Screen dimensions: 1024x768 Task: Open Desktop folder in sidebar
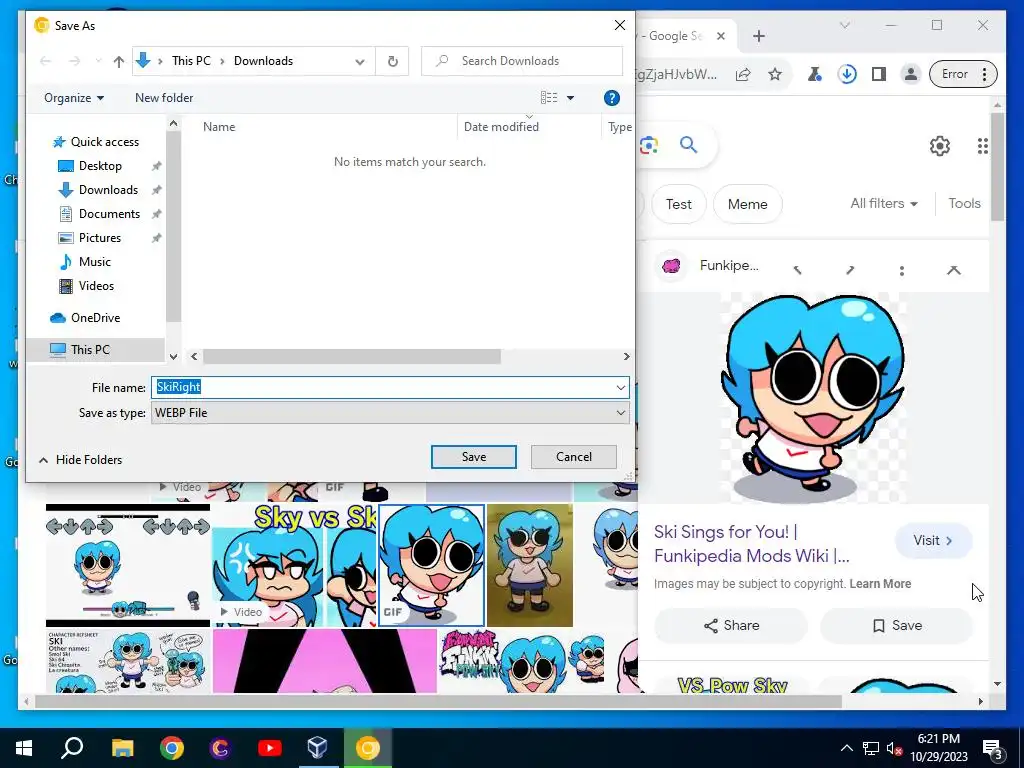click(x=100, y=166)
